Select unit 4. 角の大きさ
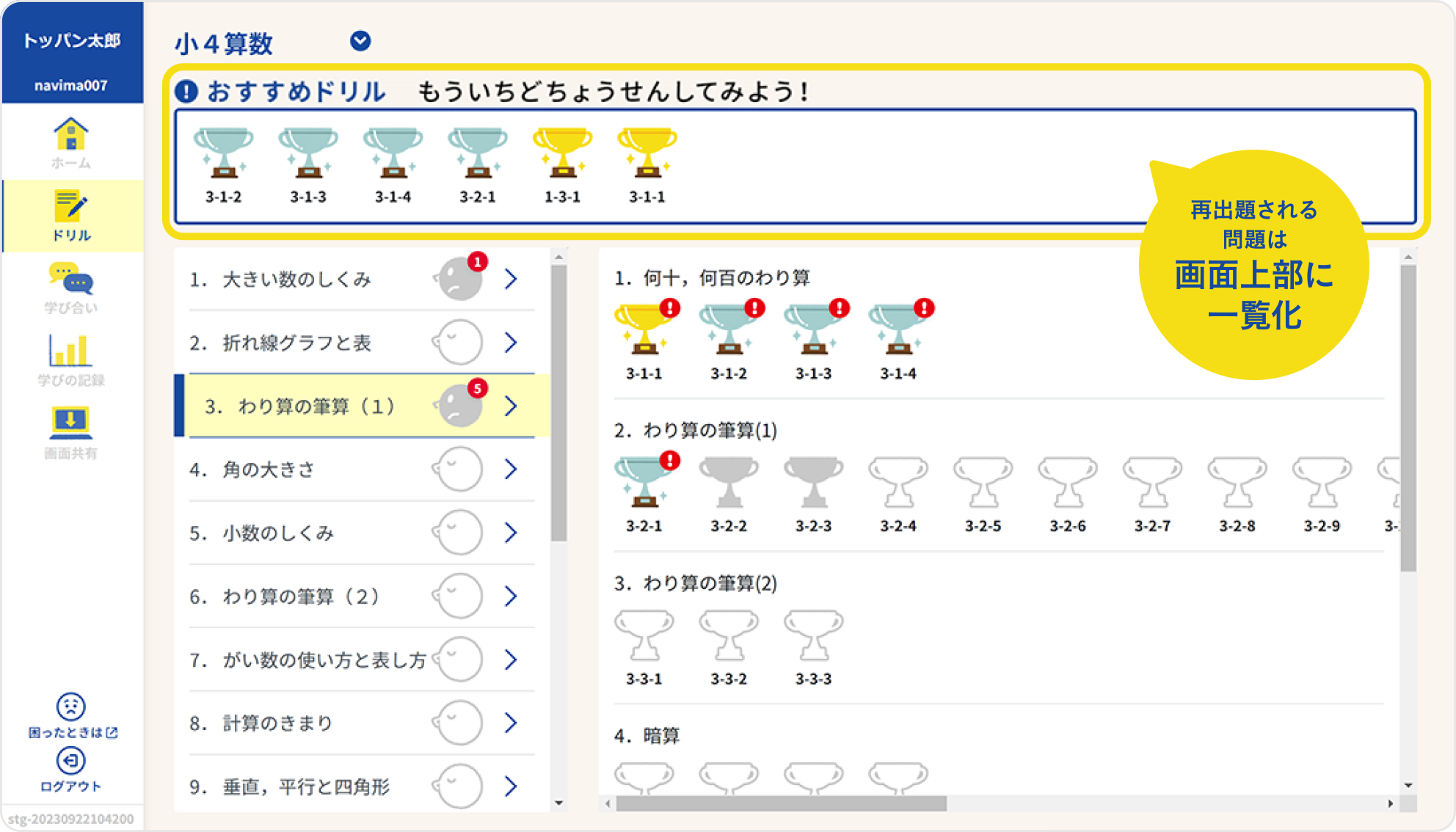The height and width of the screenshot is (832, 1456). (x=362, y=469)
